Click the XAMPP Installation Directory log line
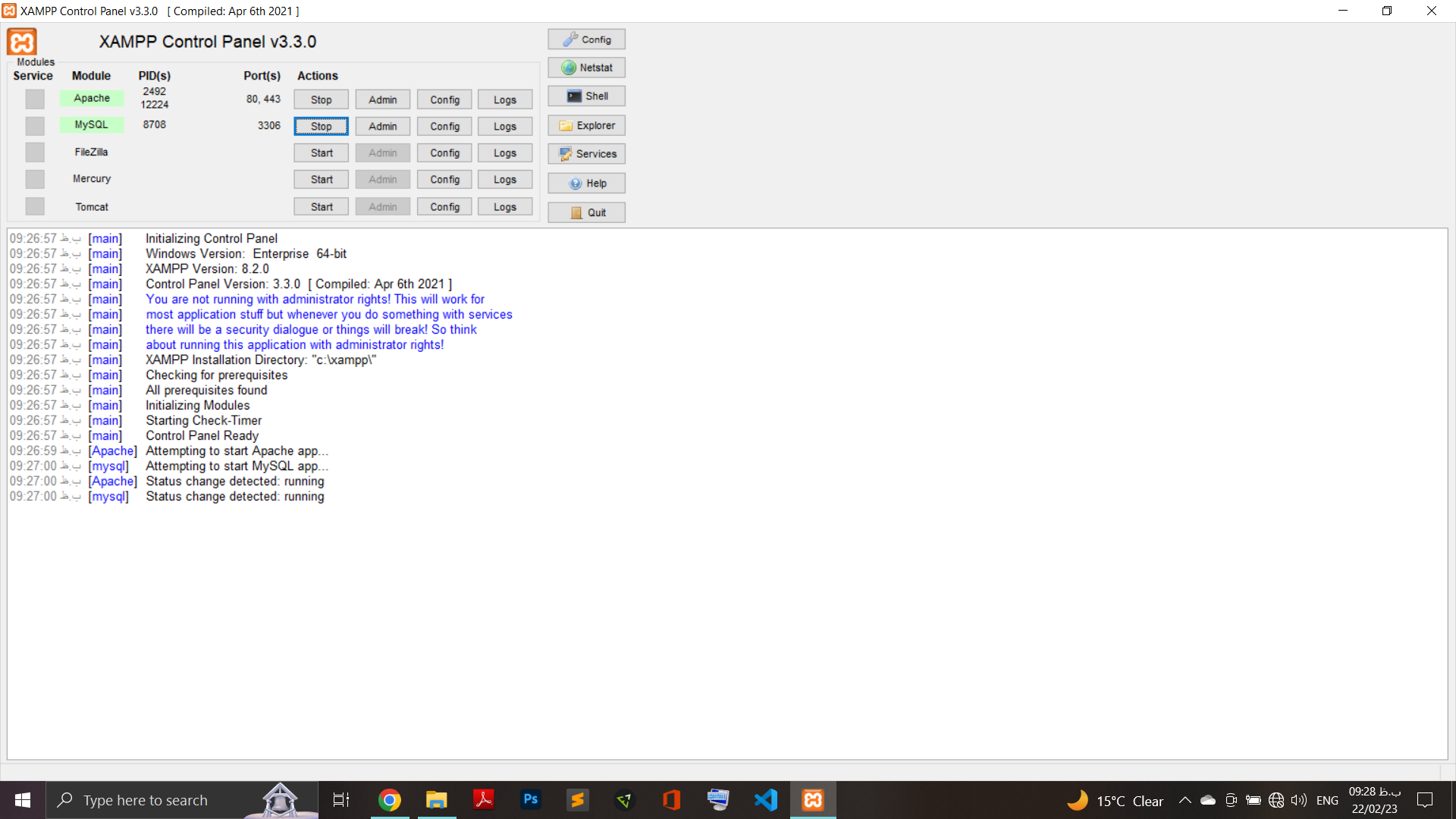Image resolution: width=1456 pixels, height=819 pixels. (x=261, y=359)
